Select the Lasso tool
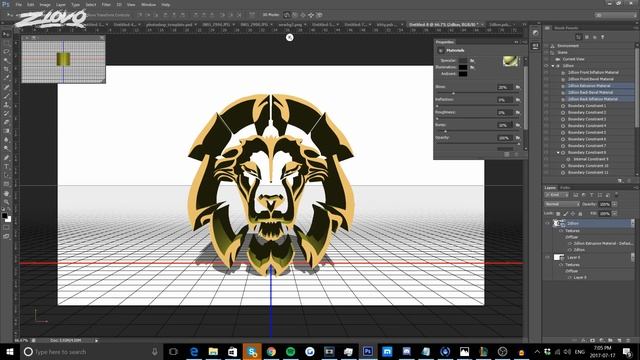640x360 pixels. [7, 52]
